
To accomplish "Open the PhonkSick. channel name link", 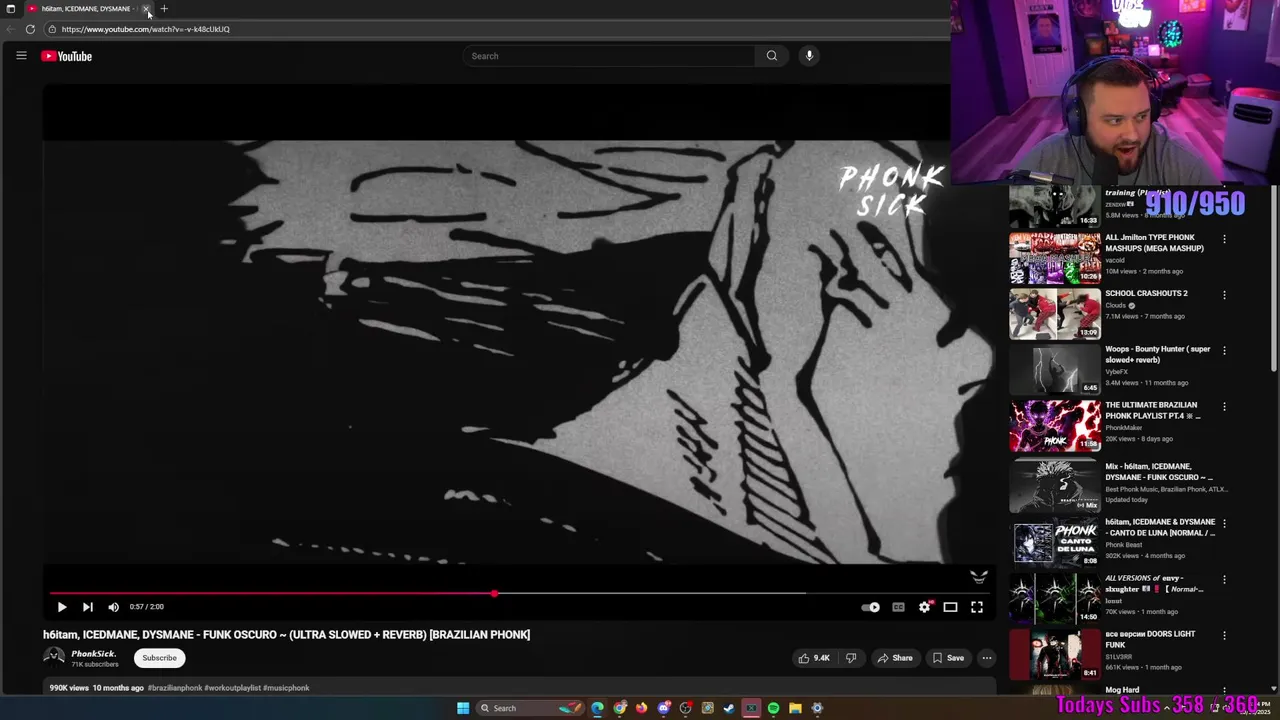I will coord(93,654).
